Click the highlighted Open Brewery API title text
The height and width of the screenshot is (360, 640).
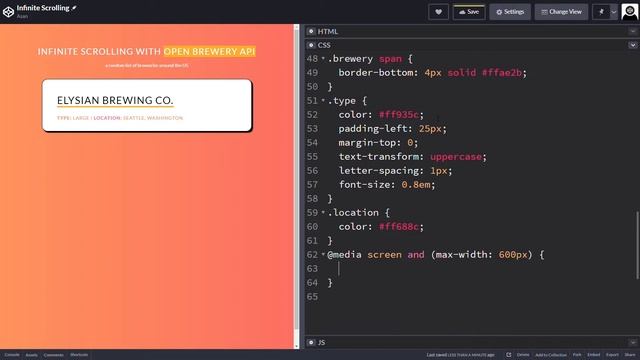tap(209, 51)
